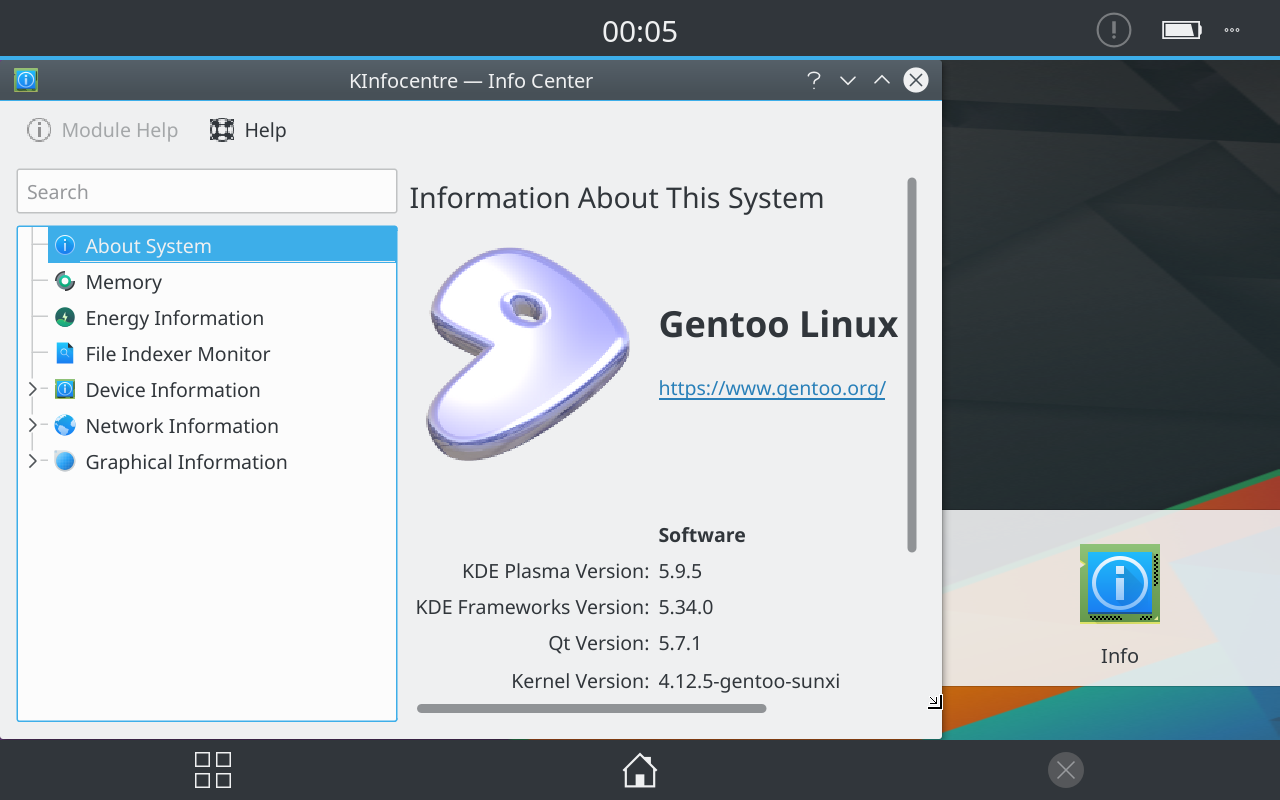Viewport: 1280px width, 800px height.
Task: Click the Module Help toolbar item
Action: (102, 130)
